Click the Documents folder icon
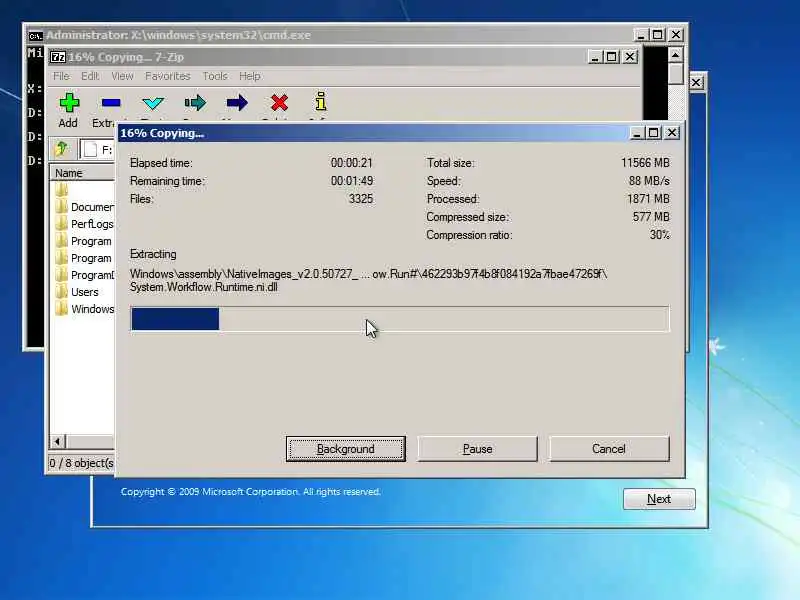The height and width of the screenshot is (600, 800). point(62,206)
